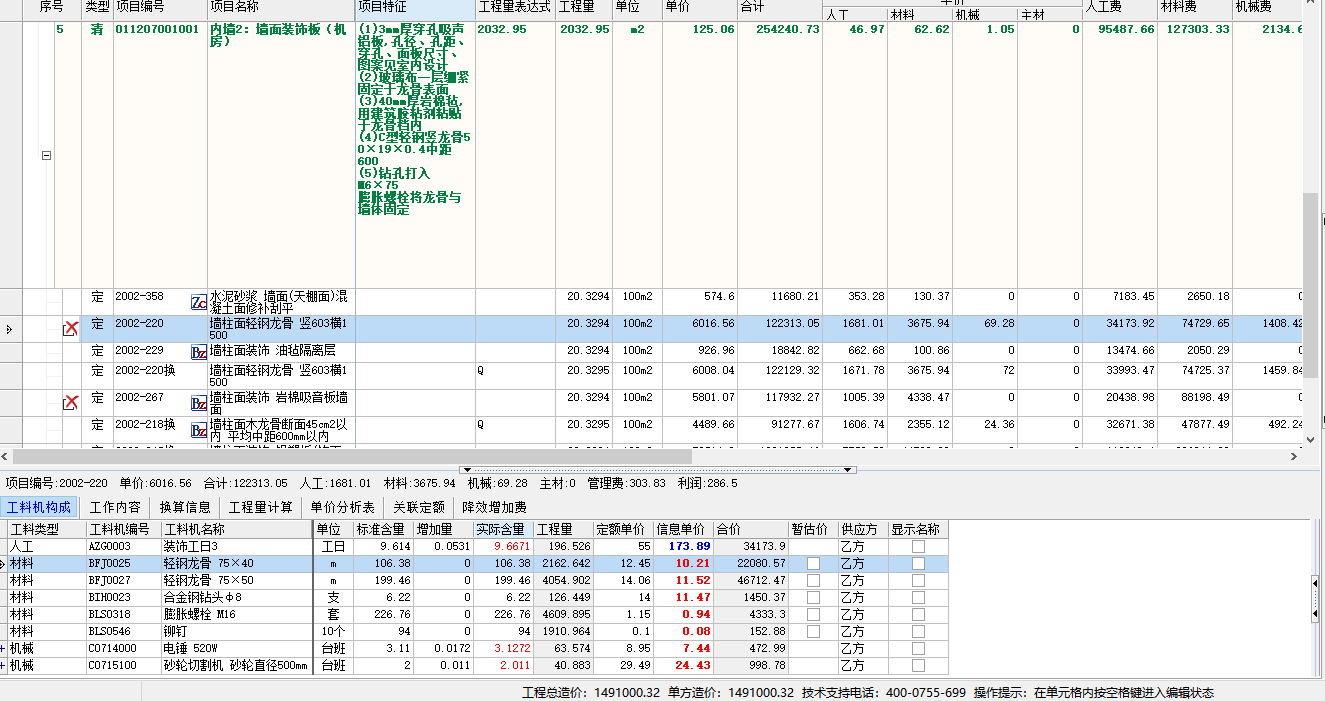Click the 信息单价 column header
Image resolution: width=1325 pixels, height=701 pixels.
pyautogui.click(x=683, y=529)
